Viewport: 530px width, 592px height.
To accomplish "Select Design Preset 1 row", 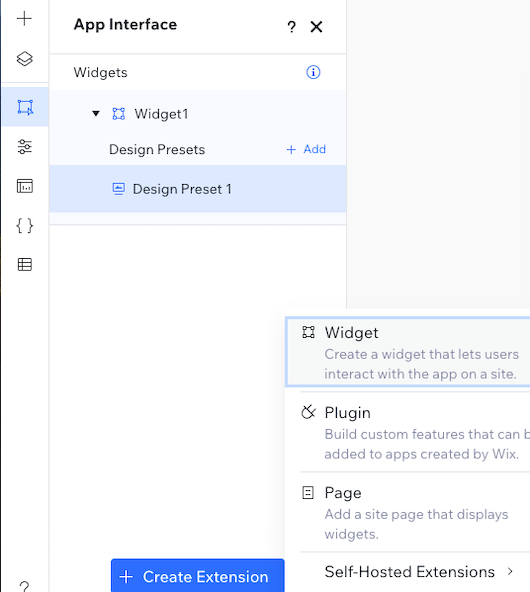I will [x=198, y=189].
